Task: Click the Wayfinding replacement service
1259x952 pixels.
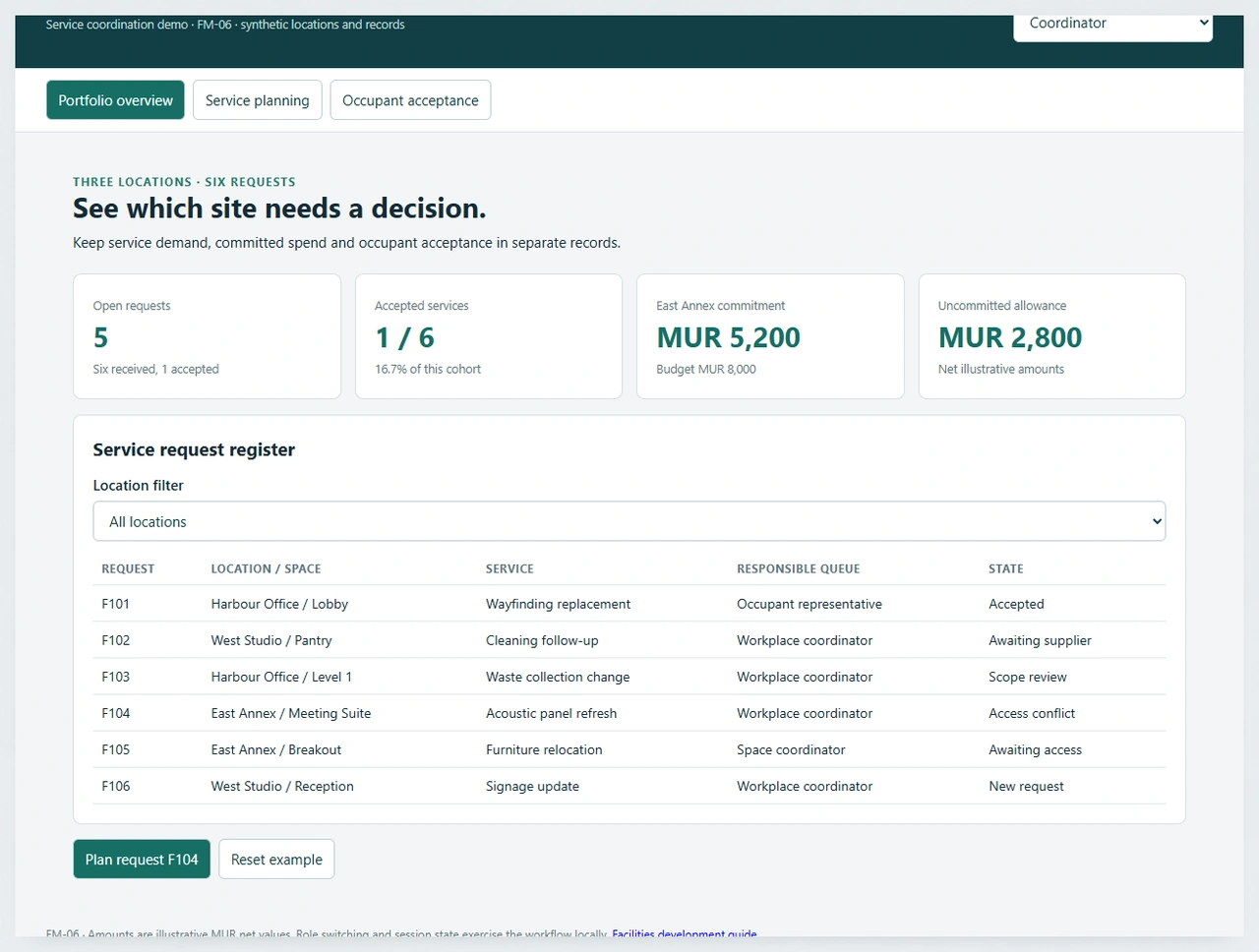Action: coord(558,604)
